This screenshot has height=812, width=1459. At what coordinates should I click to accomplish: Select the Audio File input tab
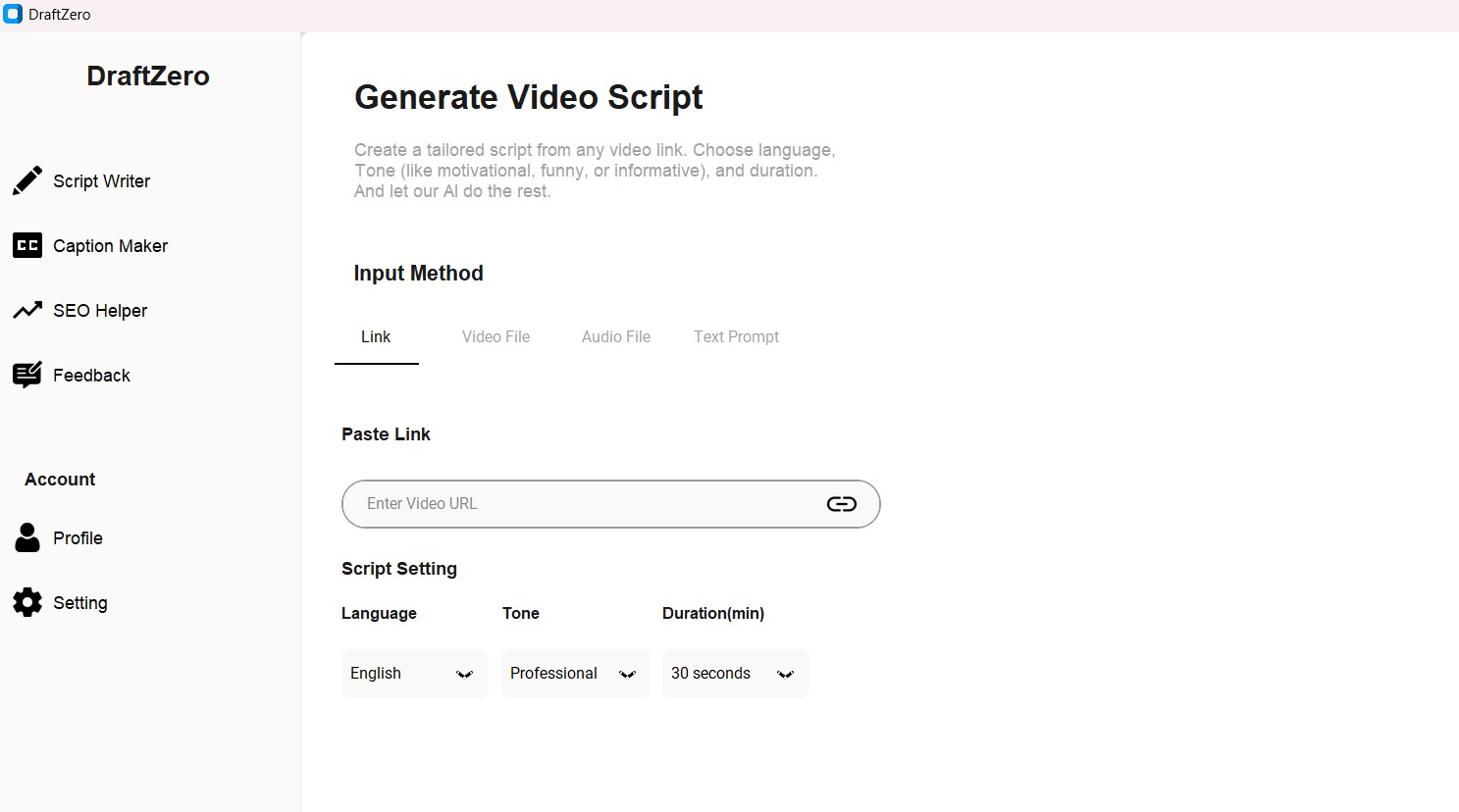(615, 337)
